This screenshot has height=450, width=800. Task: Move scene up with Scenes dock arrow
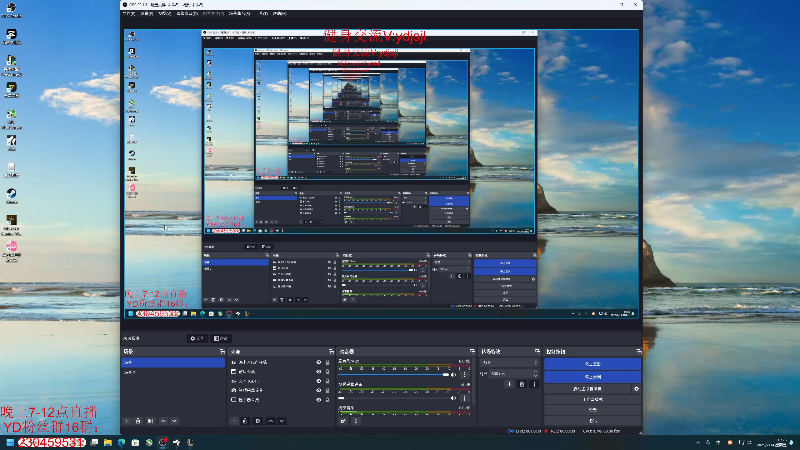(163, 421)
